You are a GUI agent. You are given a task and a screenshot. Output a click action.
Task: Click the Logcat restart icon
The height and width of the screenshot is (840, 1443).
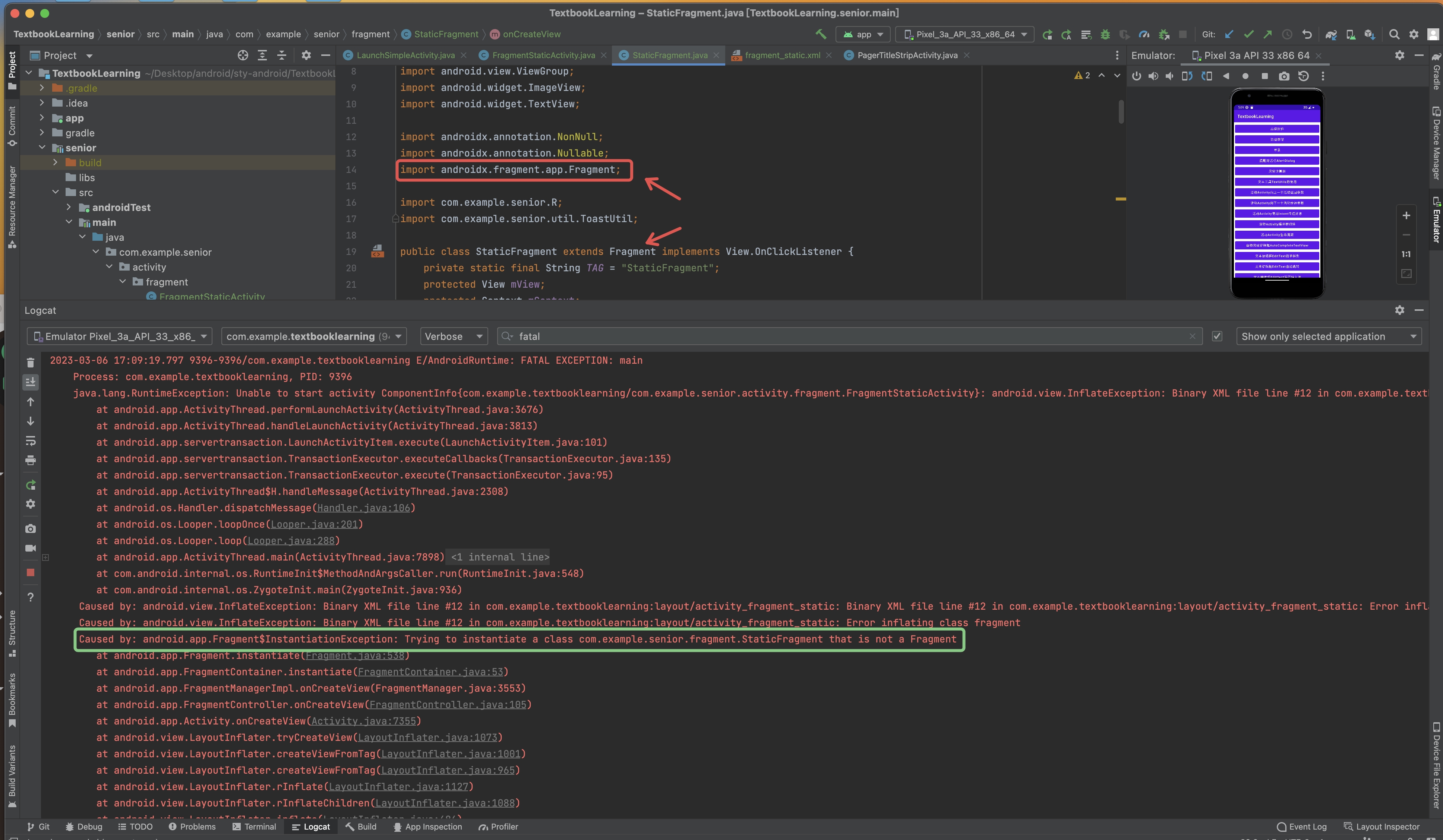[30, 485]
